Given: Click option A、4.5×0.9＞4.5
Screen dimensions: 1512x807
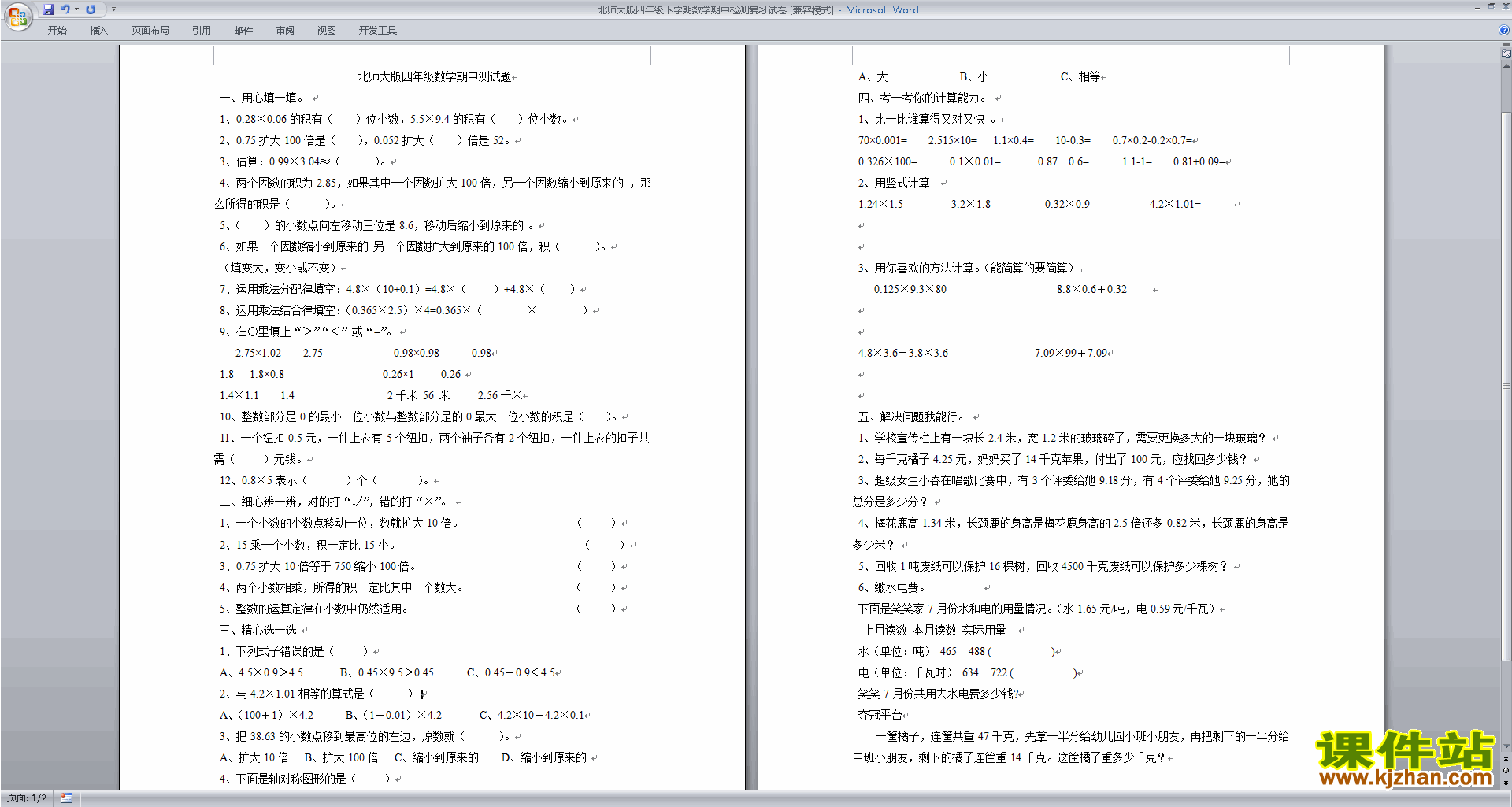Looking at the screenshot, I should [261, 672].
